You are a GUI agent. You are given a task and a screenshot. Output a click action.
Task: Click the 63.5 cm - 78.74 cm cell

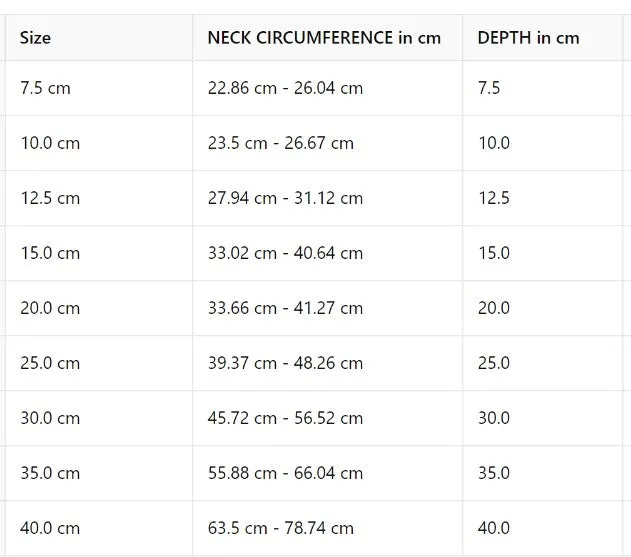pos(328,528)
